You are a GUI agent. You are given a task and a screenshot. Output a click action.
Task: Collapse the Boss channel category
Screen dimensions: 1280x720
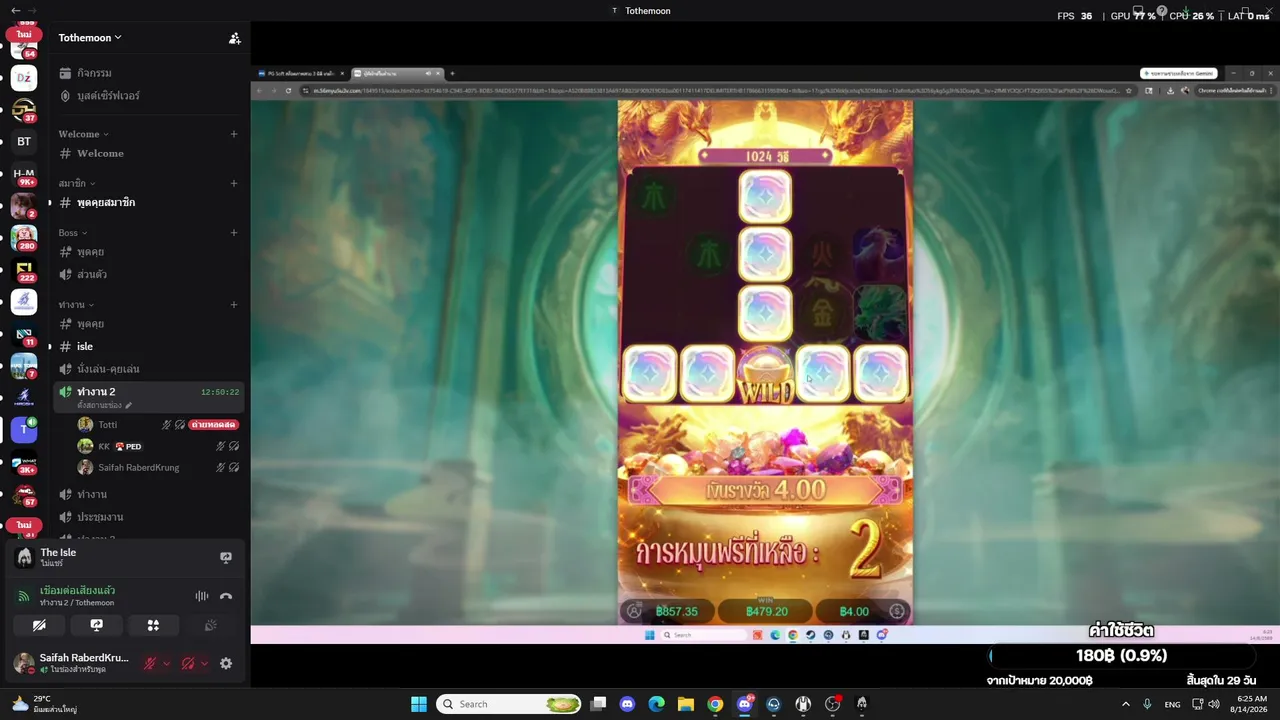(73, 233)
